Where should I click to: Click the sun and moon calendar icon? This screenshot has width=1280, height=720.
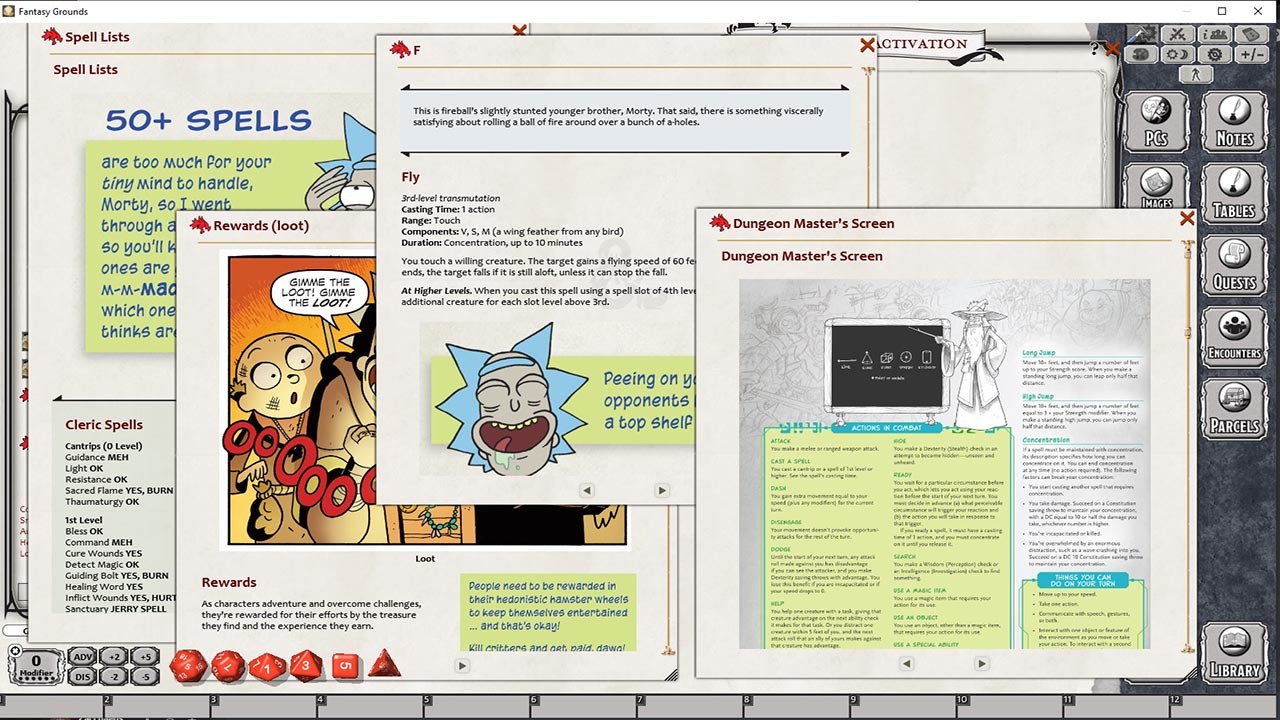tap(1179, 55)
